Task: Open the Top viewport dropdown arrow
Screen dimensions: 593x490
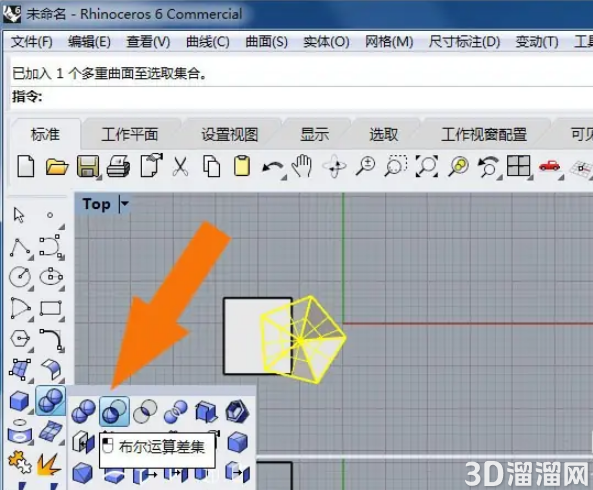Action: pos(124,204)
